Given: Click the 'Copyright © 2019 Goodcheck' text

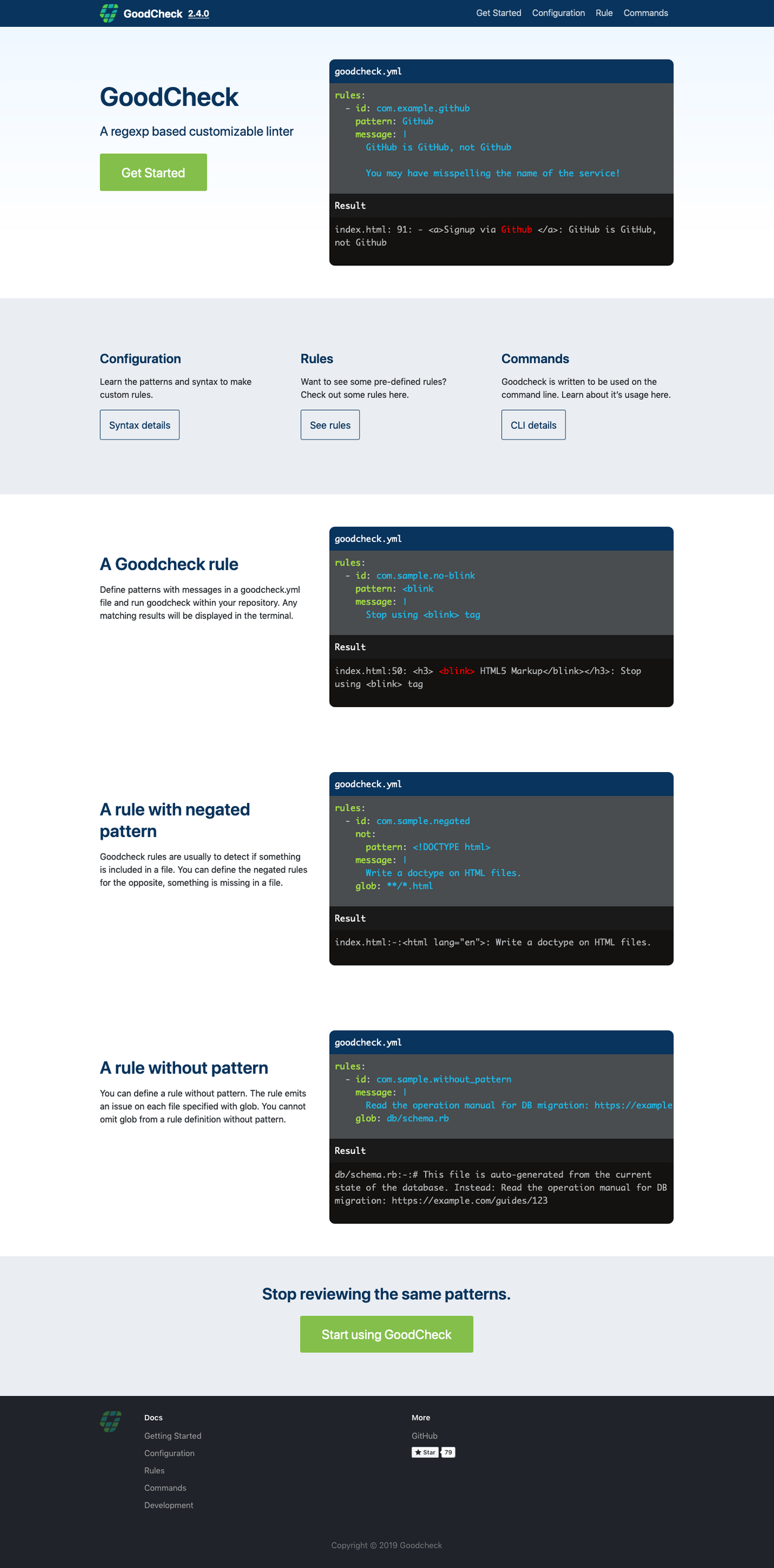Looking at the screenshot, I should click(x=386, y=1545).
